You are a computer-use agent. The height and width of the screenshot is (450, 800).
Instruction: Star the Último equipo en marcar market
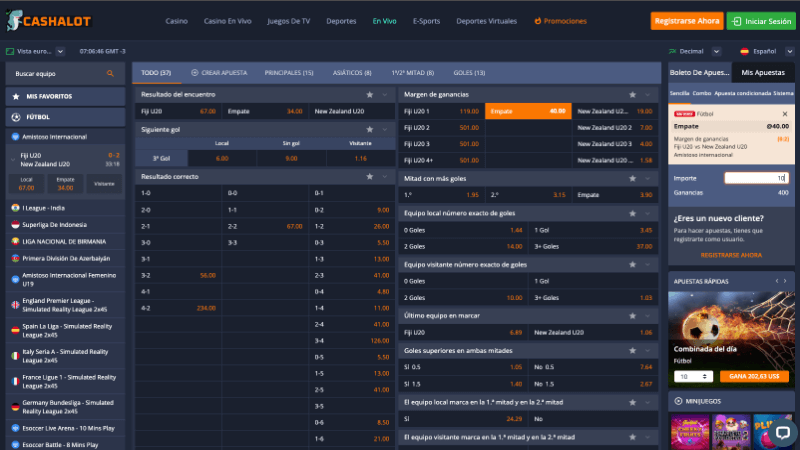[633, 316]
